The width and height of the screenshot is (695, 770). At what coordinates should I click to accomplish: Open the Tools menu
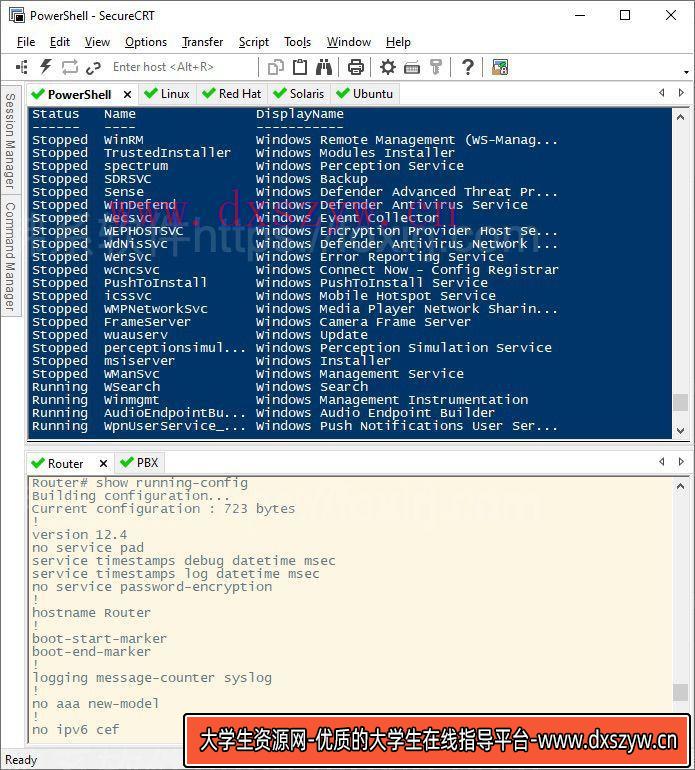pyautogui.click(x=297, y=42)
